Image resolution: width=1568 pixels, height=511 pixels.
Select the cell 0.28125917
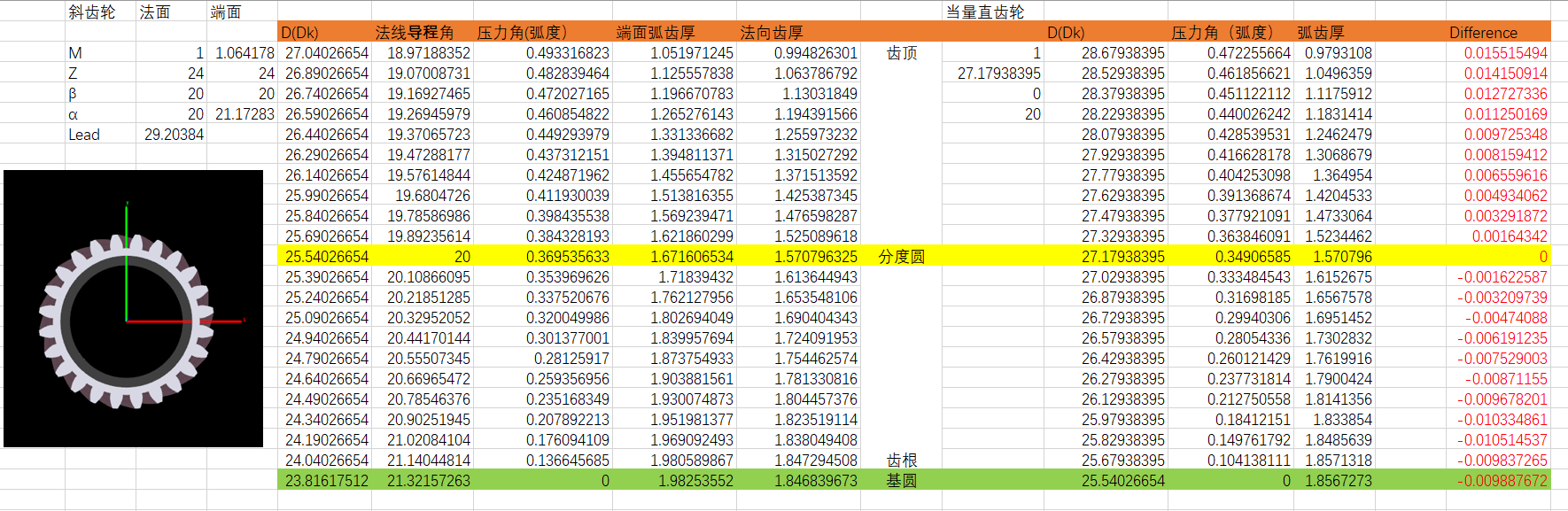coord(571,359)
